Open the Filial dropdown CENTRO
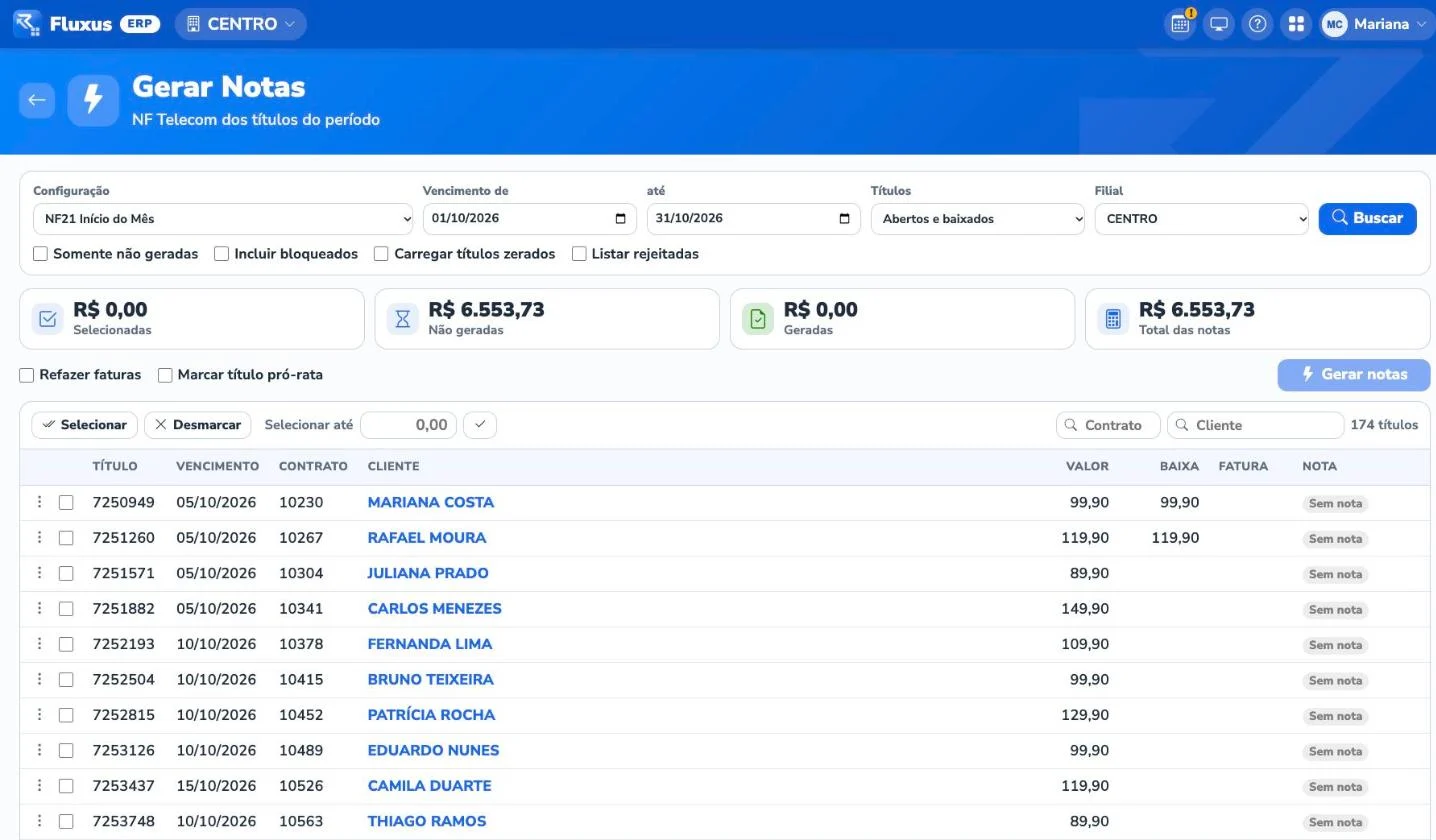The height and width of the screenshot is (840, 1436). click(x=1202, y=219)
